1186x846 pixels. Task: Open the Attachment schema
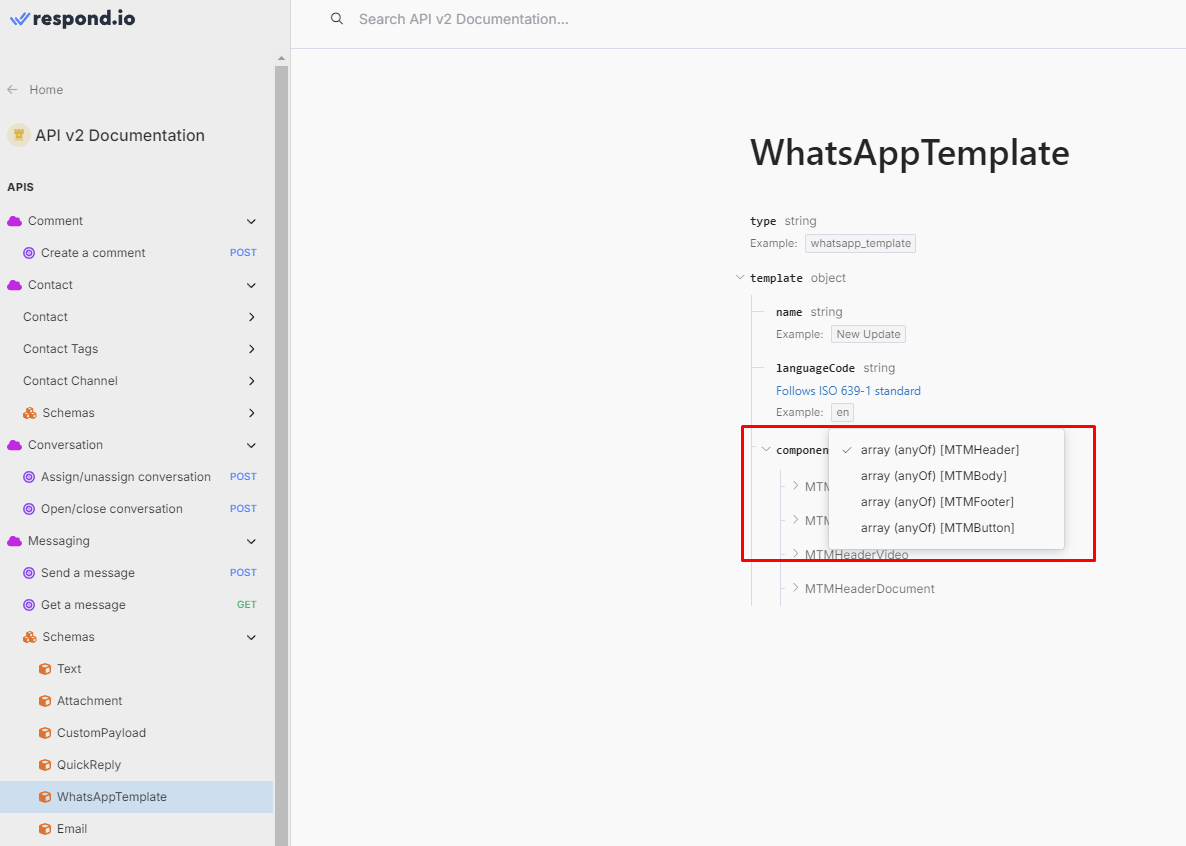(89, 701)
